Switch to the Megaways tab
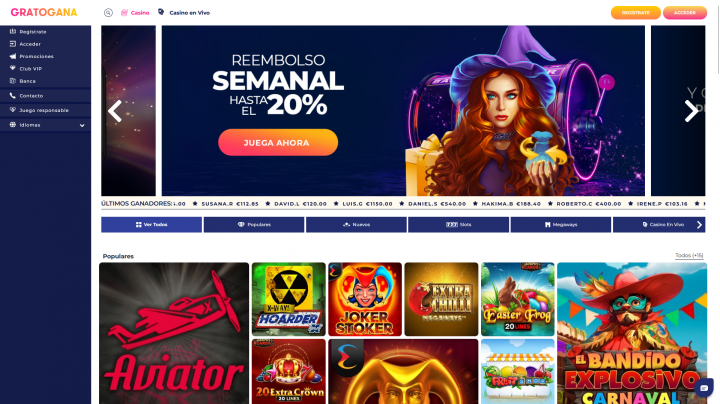 click(561, 224)
